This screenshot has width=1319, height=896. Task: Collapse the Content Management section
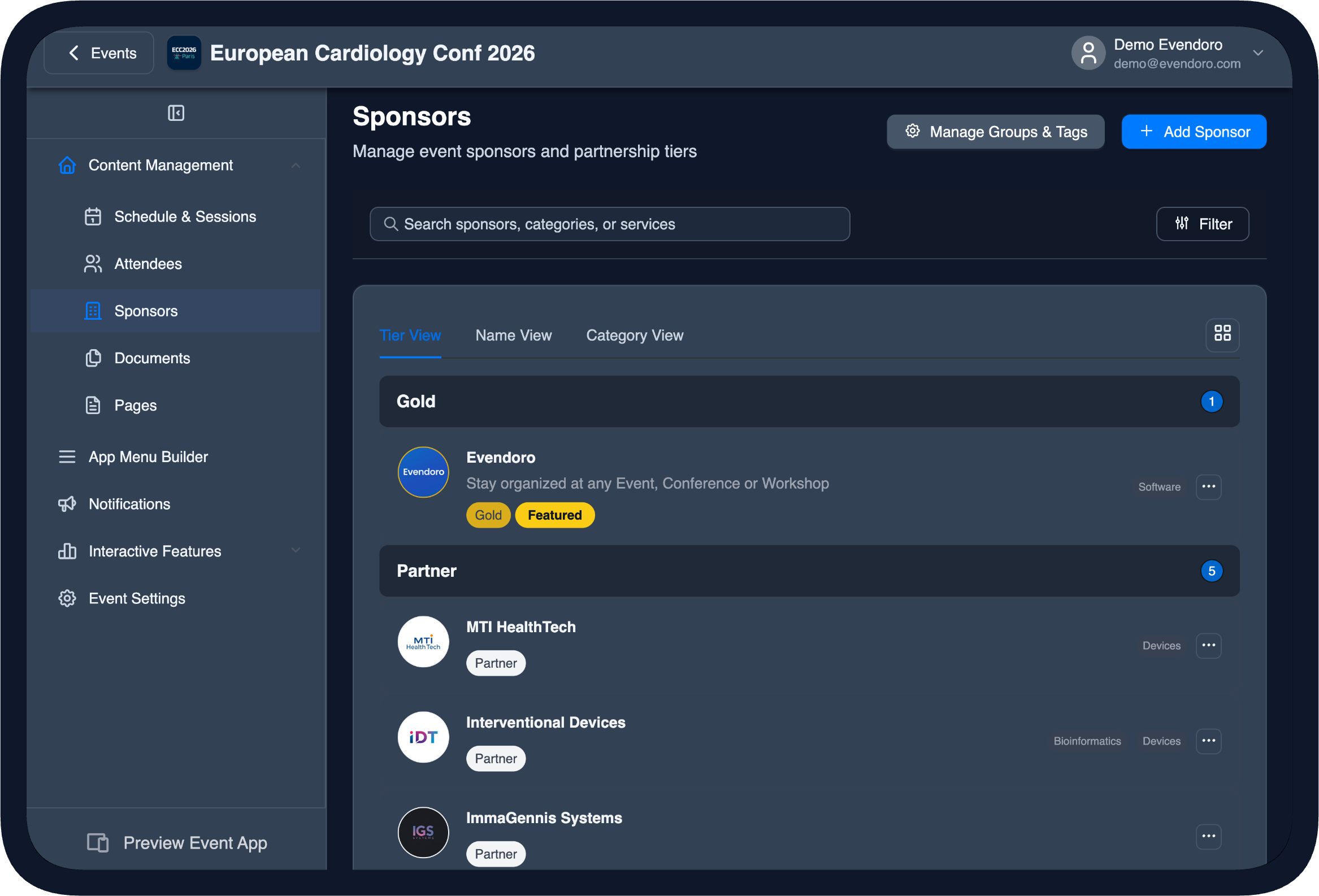(296, 165)
